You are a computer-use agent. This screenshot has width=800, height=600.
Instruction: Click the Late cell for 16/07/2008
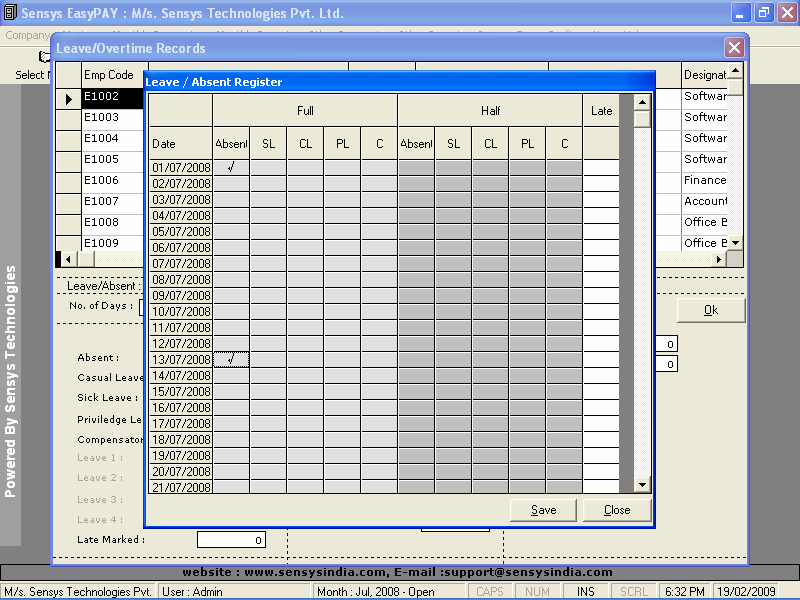601,407
